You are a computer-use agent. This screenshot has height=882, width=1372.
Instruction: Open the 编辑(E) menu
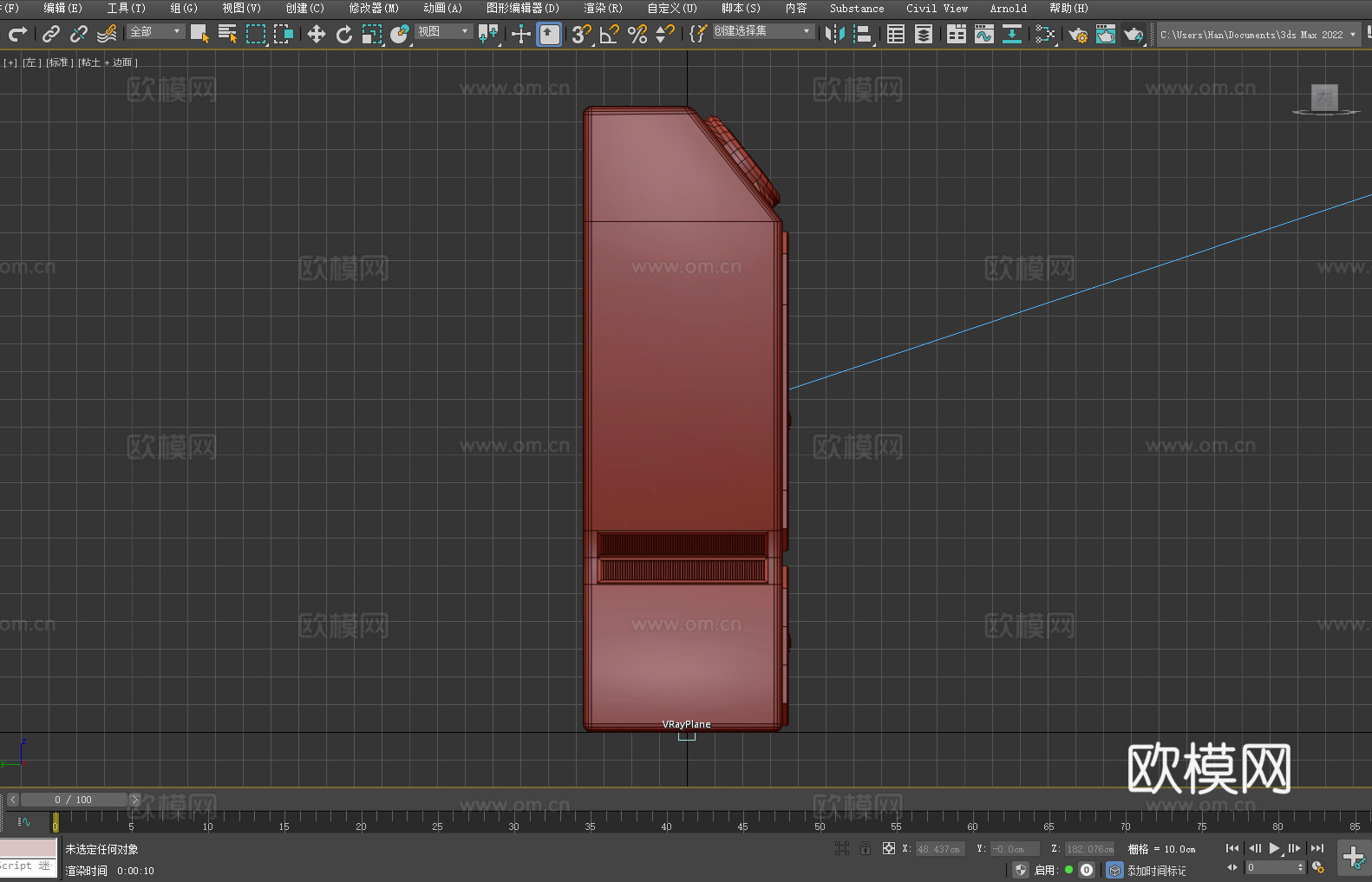coord(62,8)
